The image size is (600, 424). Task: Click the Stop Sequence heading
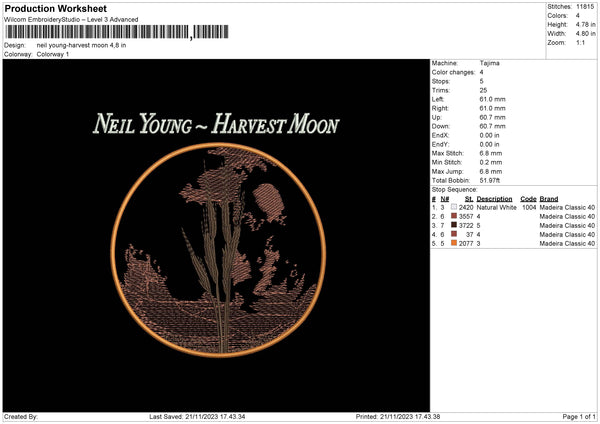coord(455,190)
